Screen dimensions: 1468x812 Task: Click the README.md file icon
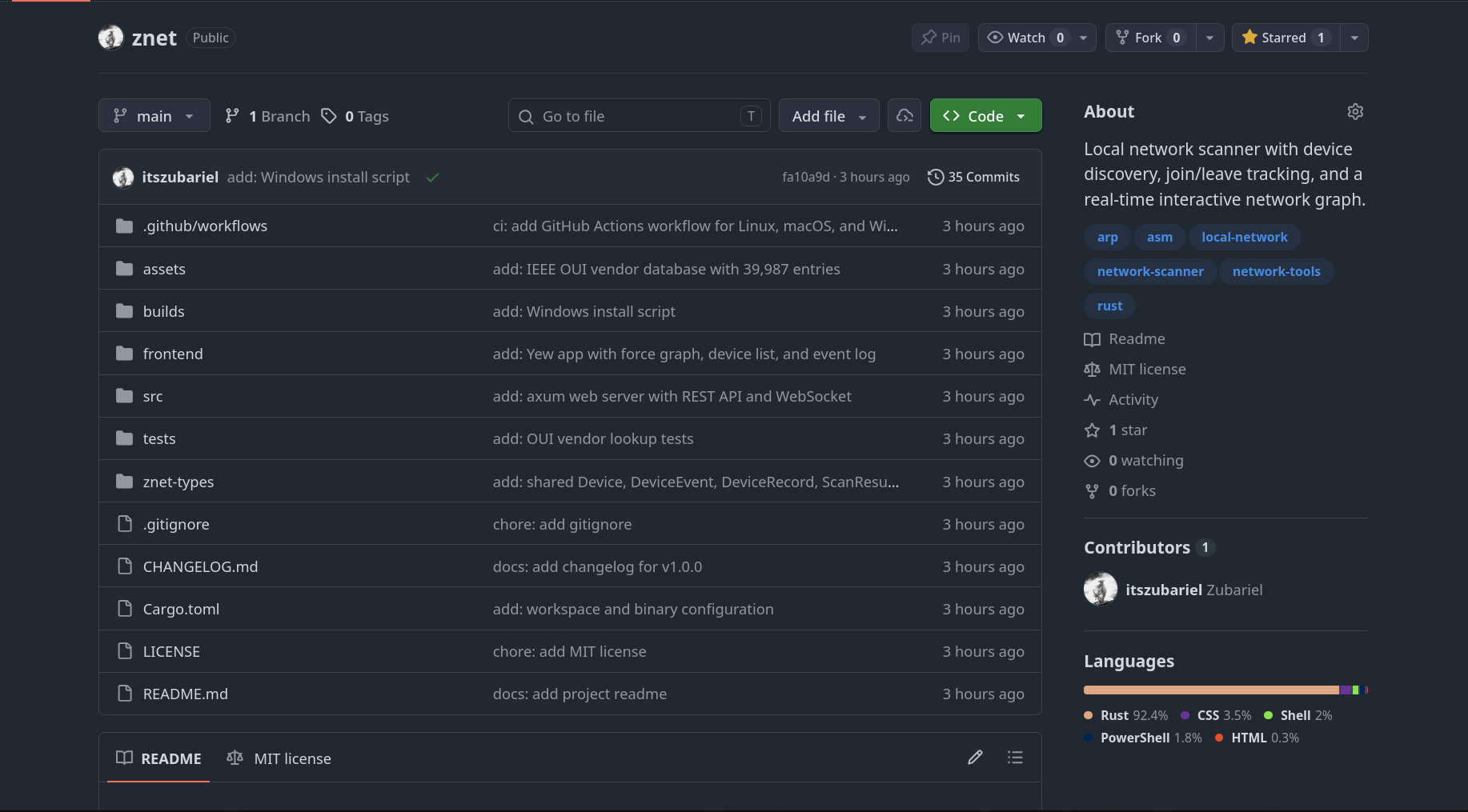tap(124, 694)
